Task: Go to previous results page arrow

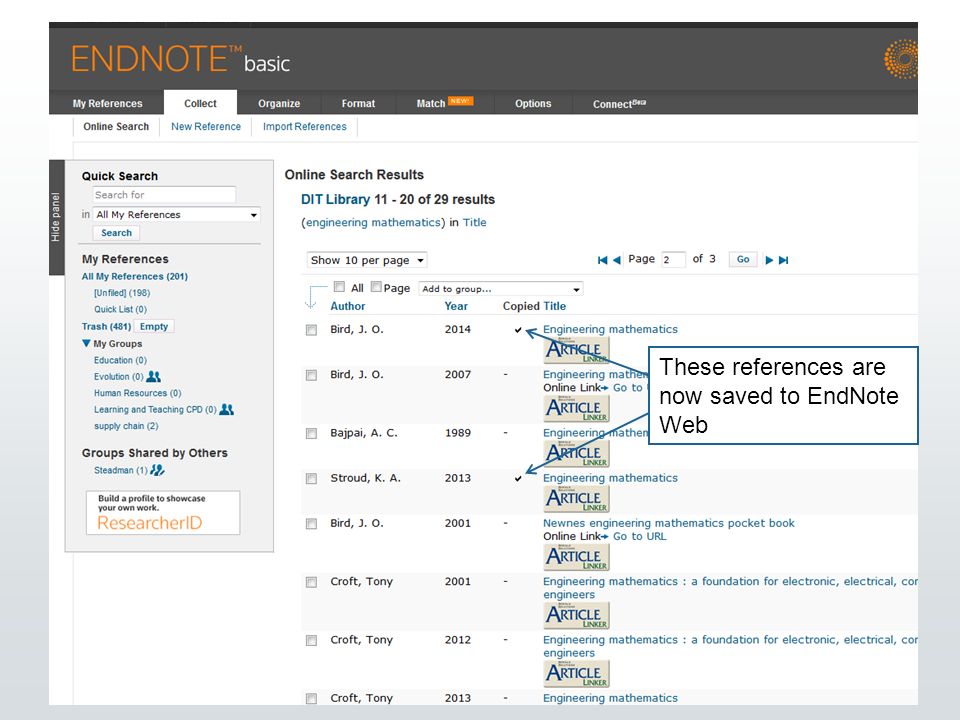Action: tap(617, 260)
